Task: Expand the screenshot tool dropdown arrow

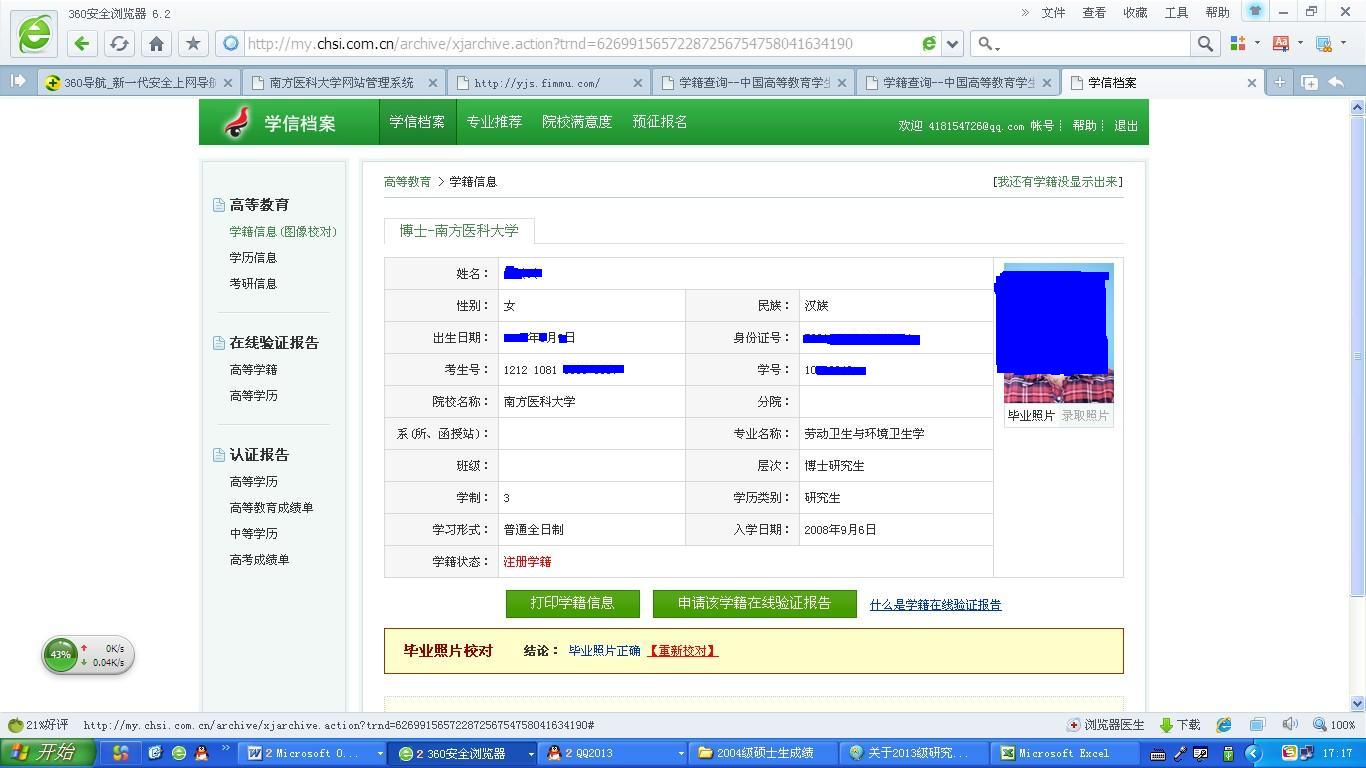Action: tap(1342, 43)
